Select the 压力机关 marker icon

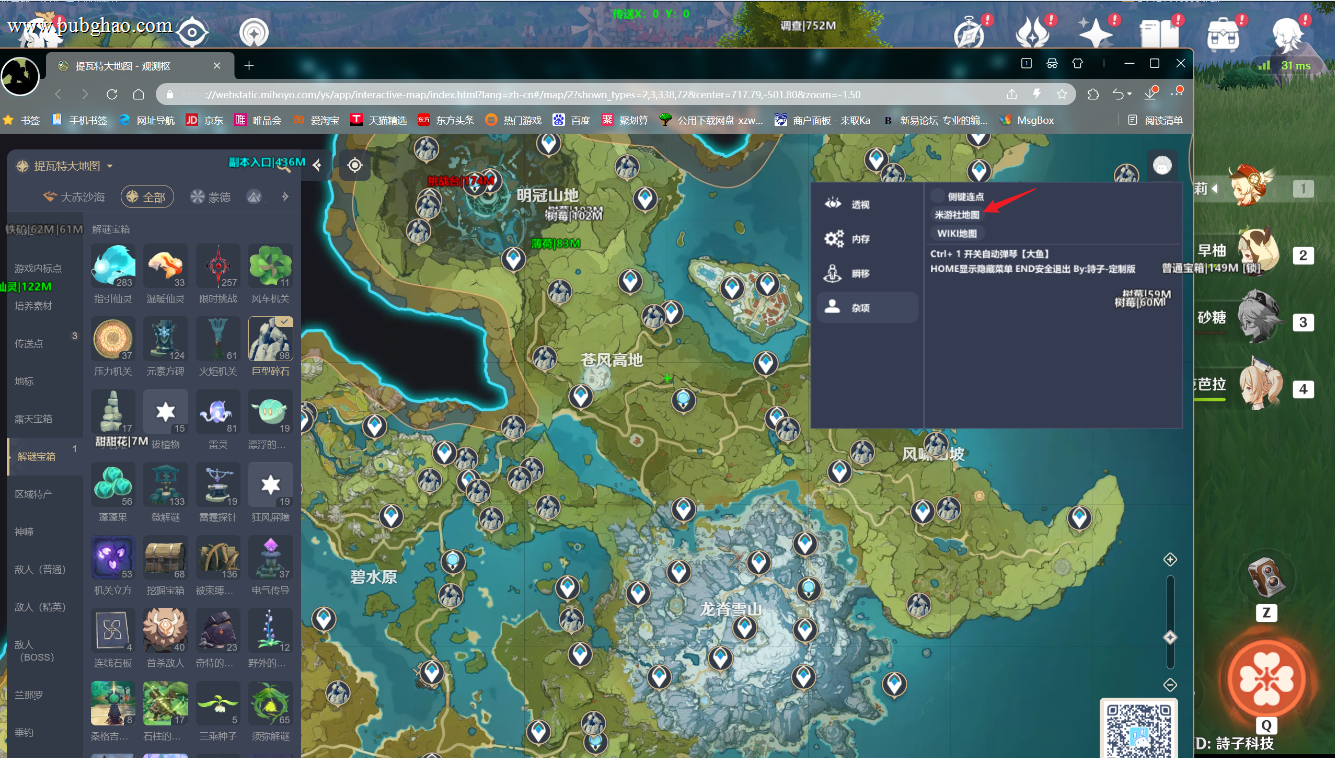[x=113, y=339]
